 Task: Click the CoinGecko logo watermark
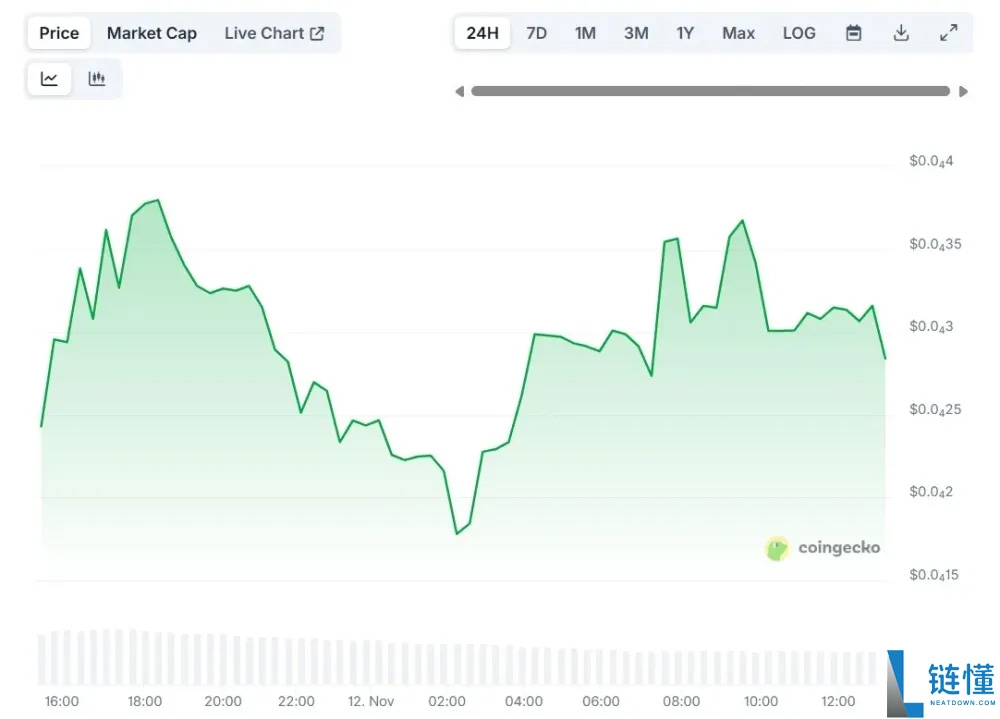point(822,548)
